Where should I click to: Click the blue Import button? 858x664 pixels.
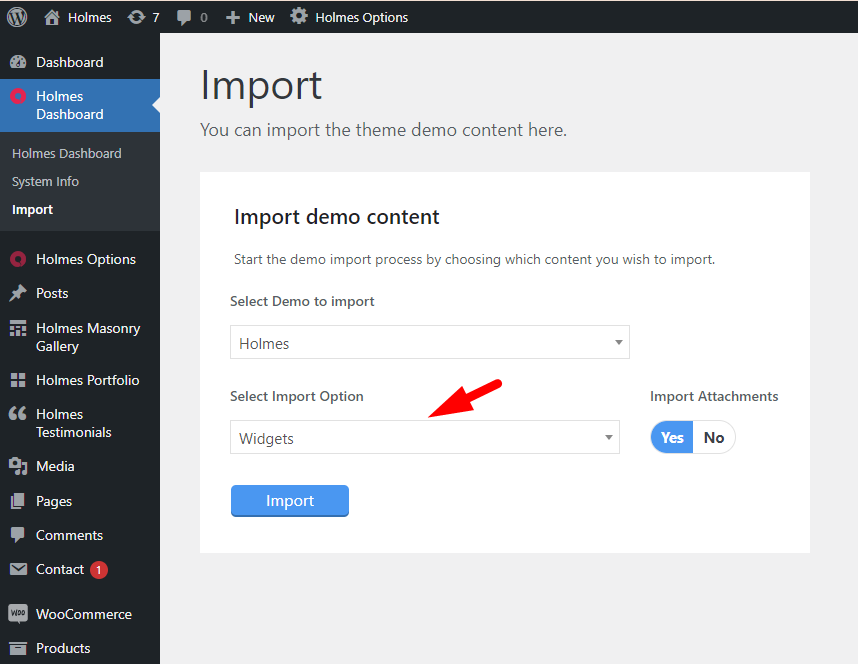coord(289,500)
